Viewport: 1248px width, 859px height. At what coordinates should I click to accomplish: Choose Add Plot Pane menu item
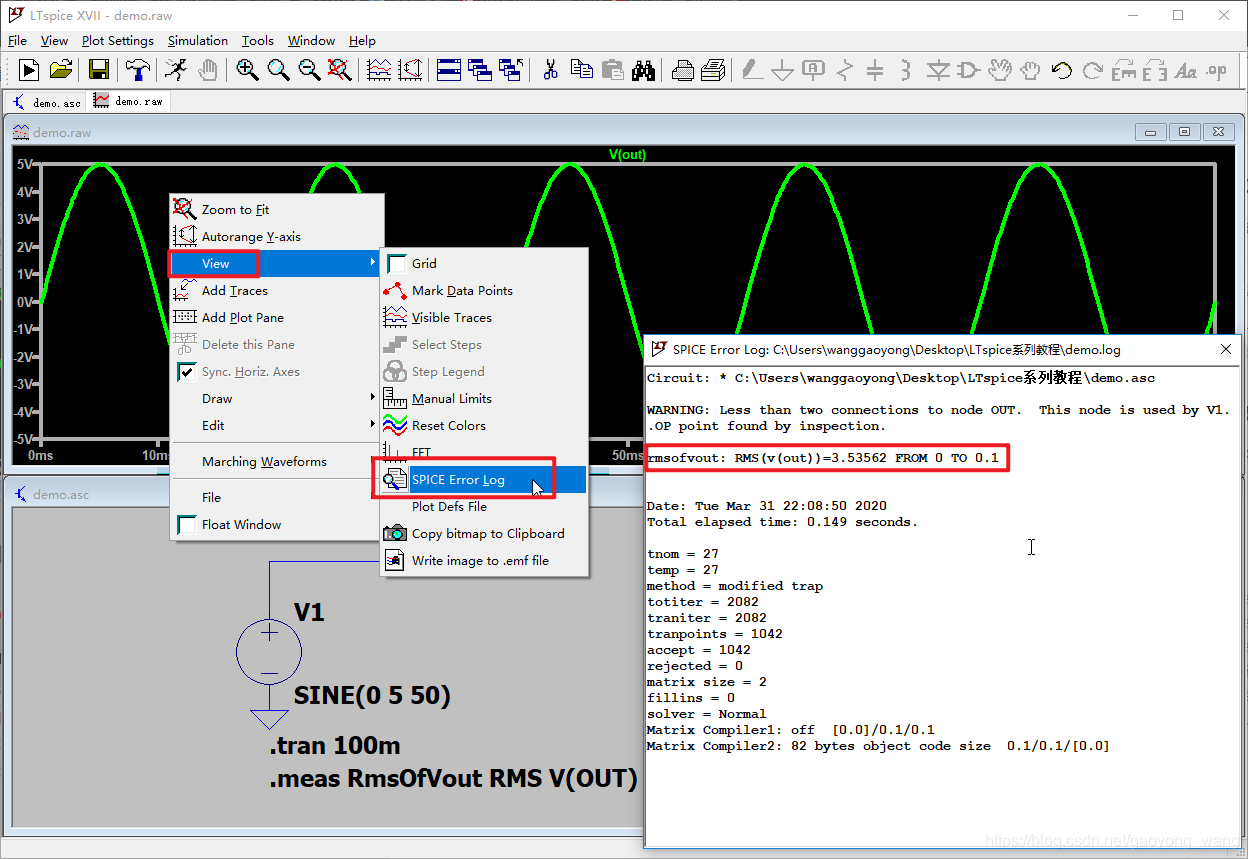[277, 317]
